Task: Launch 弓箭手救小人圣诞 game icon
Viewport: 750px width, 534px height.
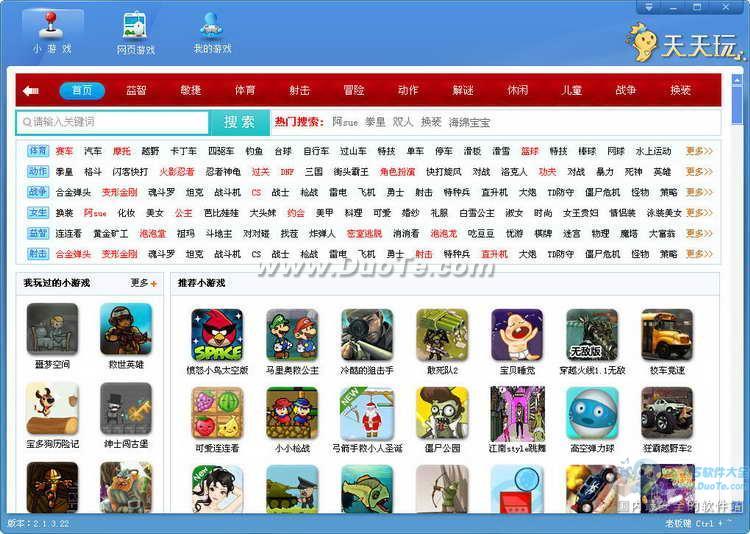Action: pos(367,413)
